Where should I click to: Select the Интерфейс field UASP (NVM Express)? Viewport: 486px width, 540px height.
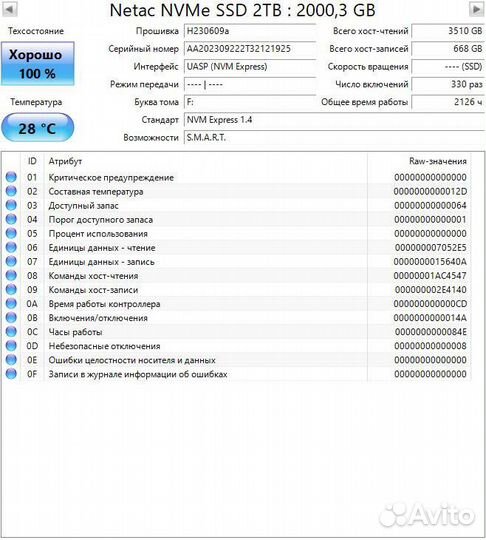[x=250, y=67]
